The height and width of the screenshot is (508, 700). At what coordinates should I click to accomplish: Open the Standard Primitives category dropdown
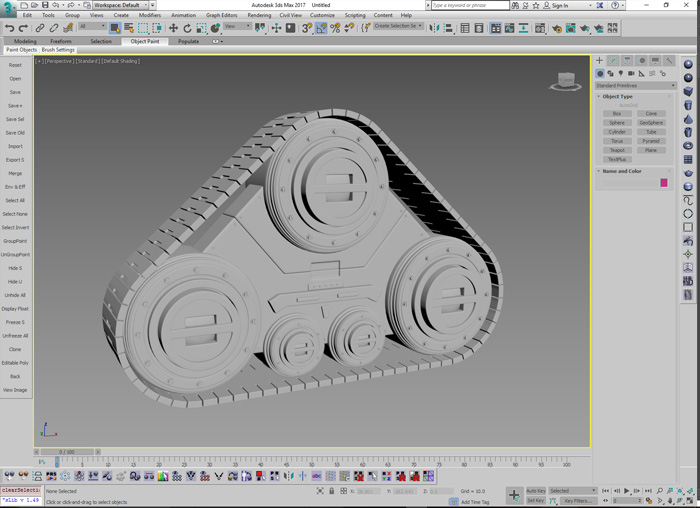click(636, 85)
